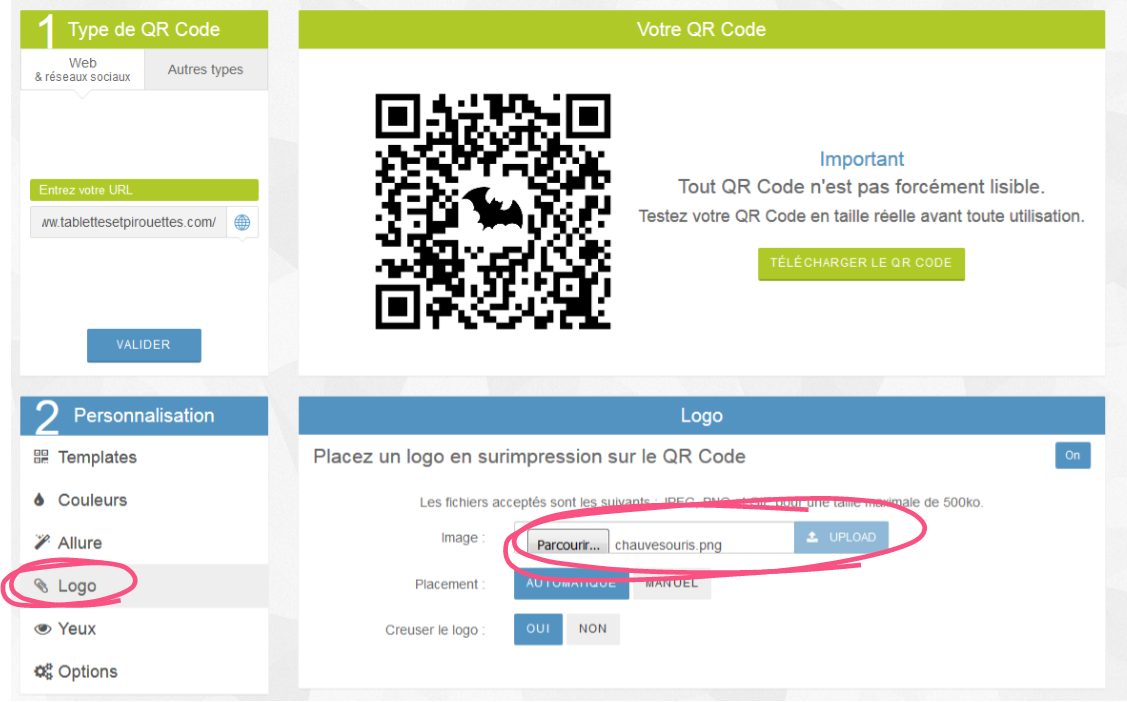
Task: Click the blue 'Logo' panel header
Action: [702, 415]
